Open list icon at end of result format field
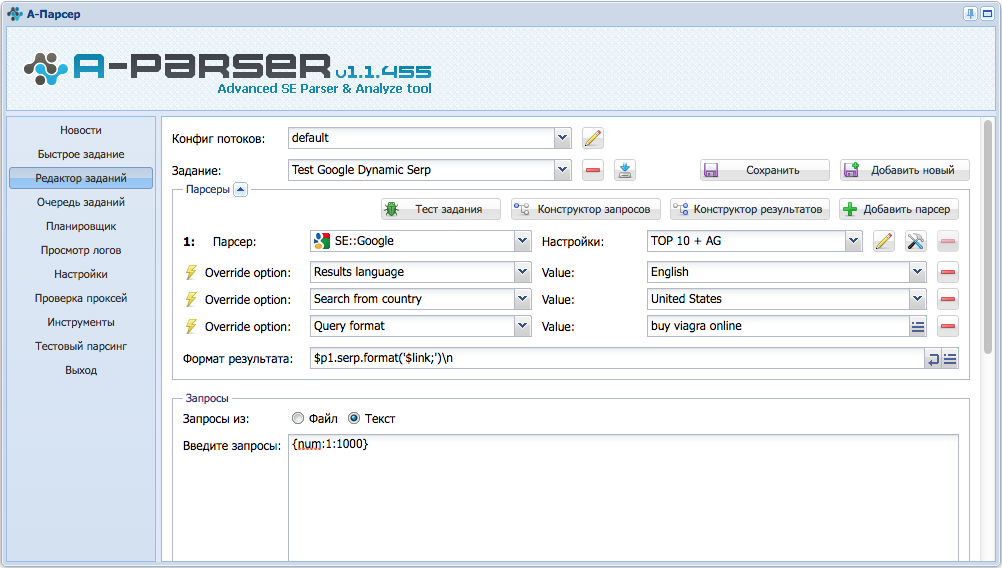This screenshot has width=1002, height=568. click(x=950, y=359)
